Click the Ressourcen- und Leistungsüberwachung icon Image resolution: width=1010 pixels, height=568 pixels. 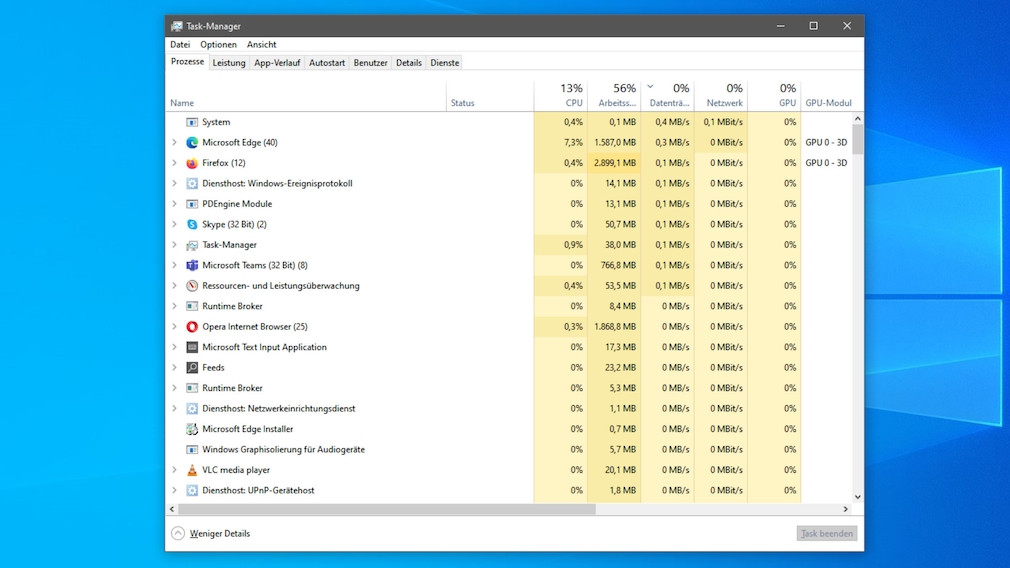pos(192,286)
